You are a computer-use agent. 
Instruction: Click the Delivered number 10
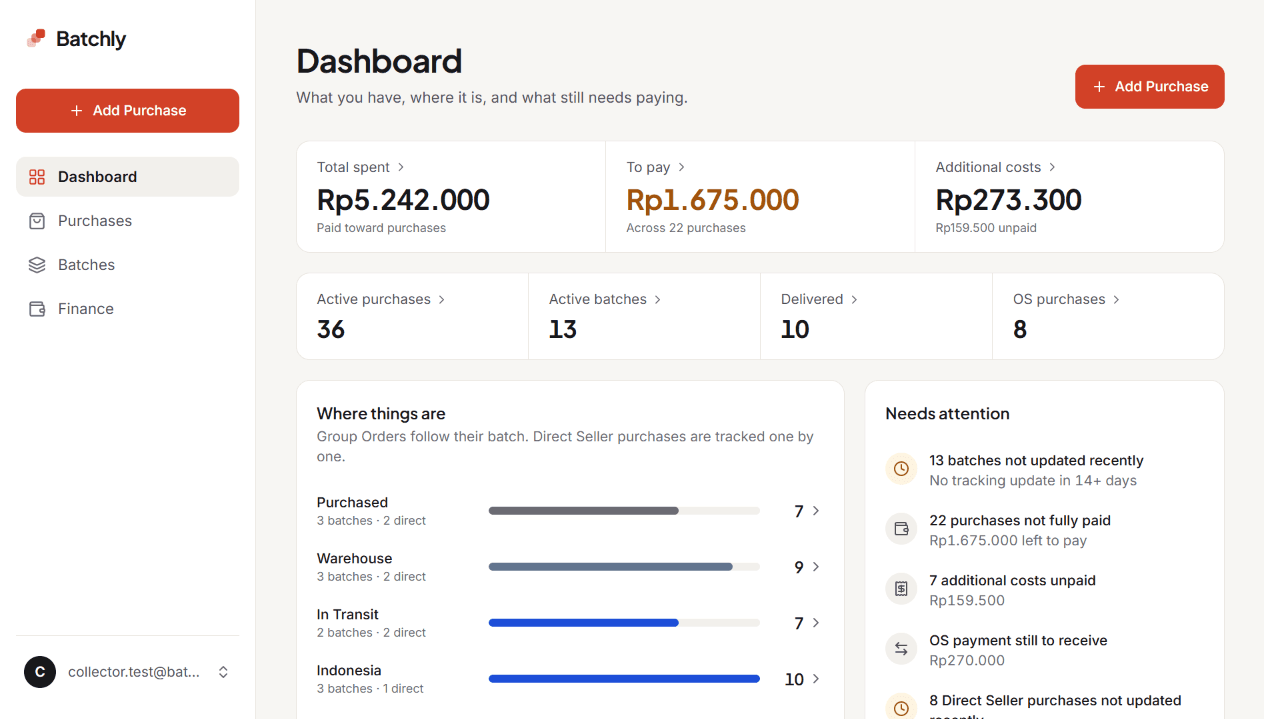(x=795, y=329)
